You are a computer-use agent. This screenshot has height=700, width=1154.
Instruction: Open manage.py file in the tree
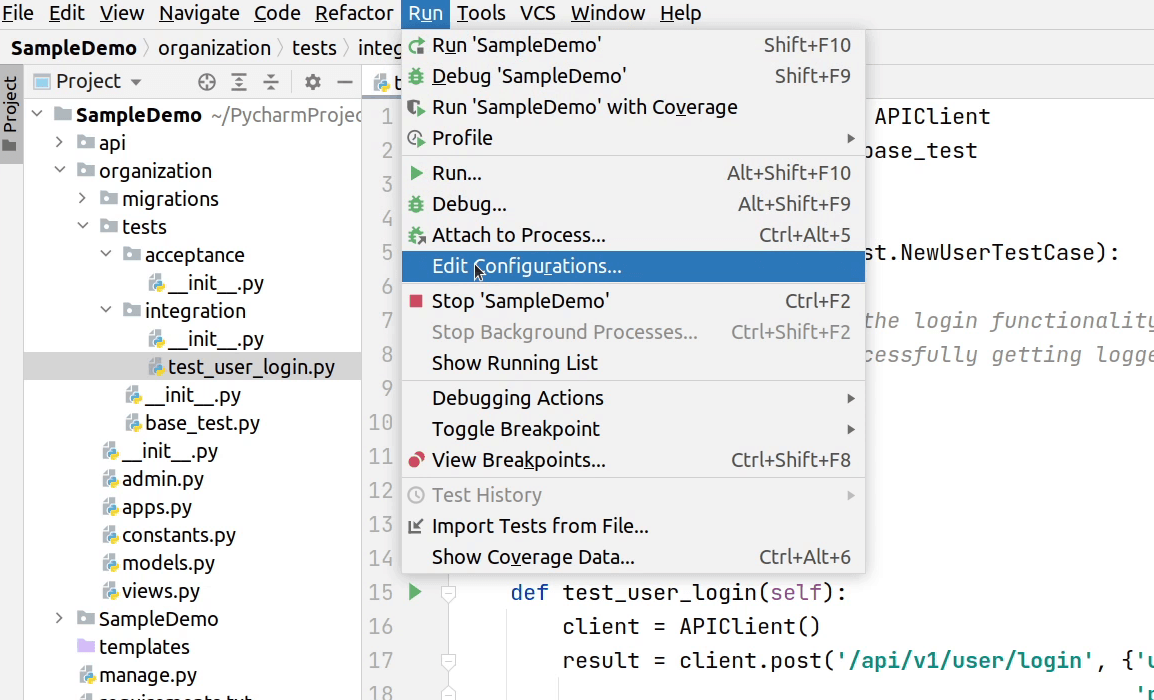(x=147, y=675)
